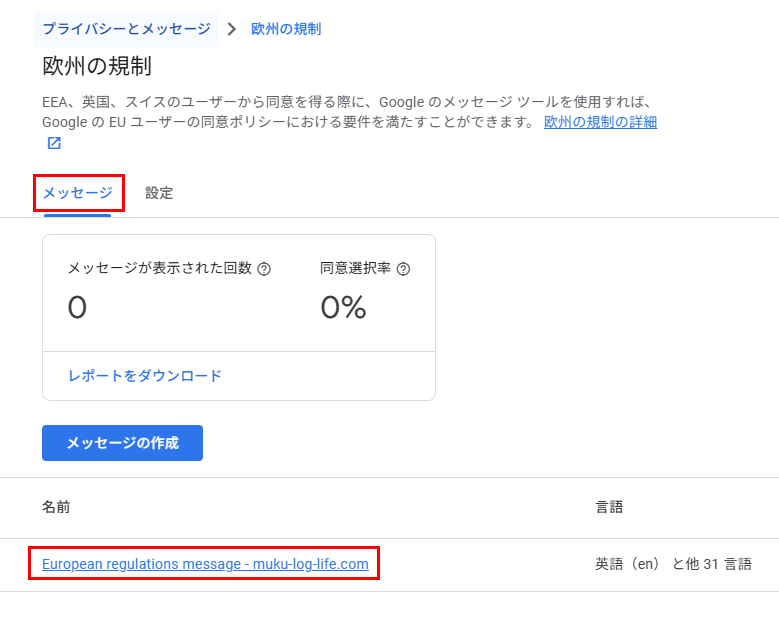Click the メッセージが表示された回数 label
Viewport: 779px width, 619px height.
point(159,269)
